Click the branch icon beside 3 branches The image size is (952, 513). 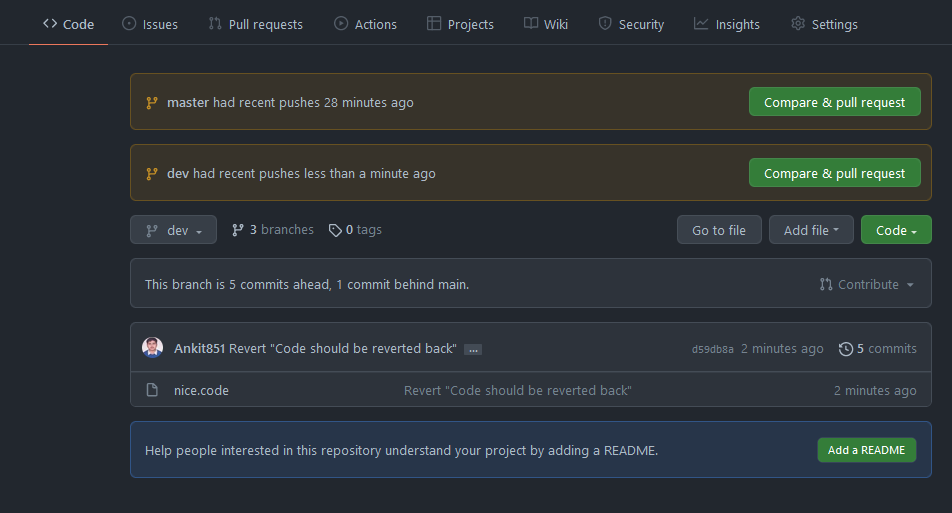point(238,230)
